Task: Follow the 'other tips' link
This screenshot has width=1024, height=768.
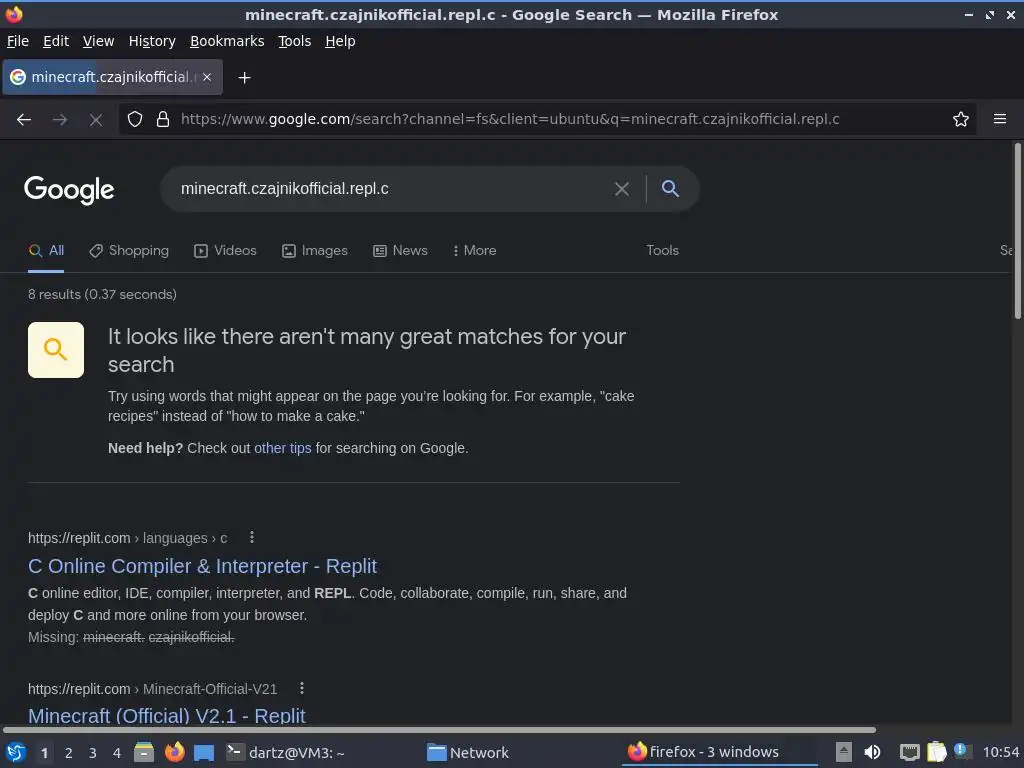Action: pos(282,449)
